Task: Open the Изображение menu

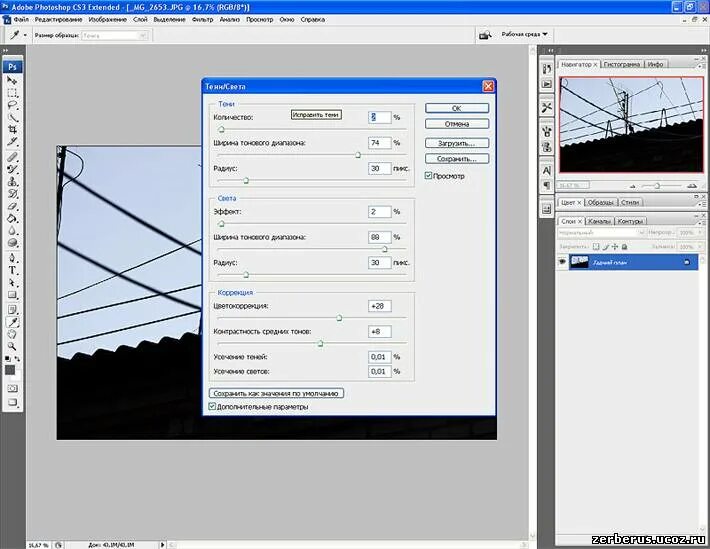Action: (x=107, y=19)
